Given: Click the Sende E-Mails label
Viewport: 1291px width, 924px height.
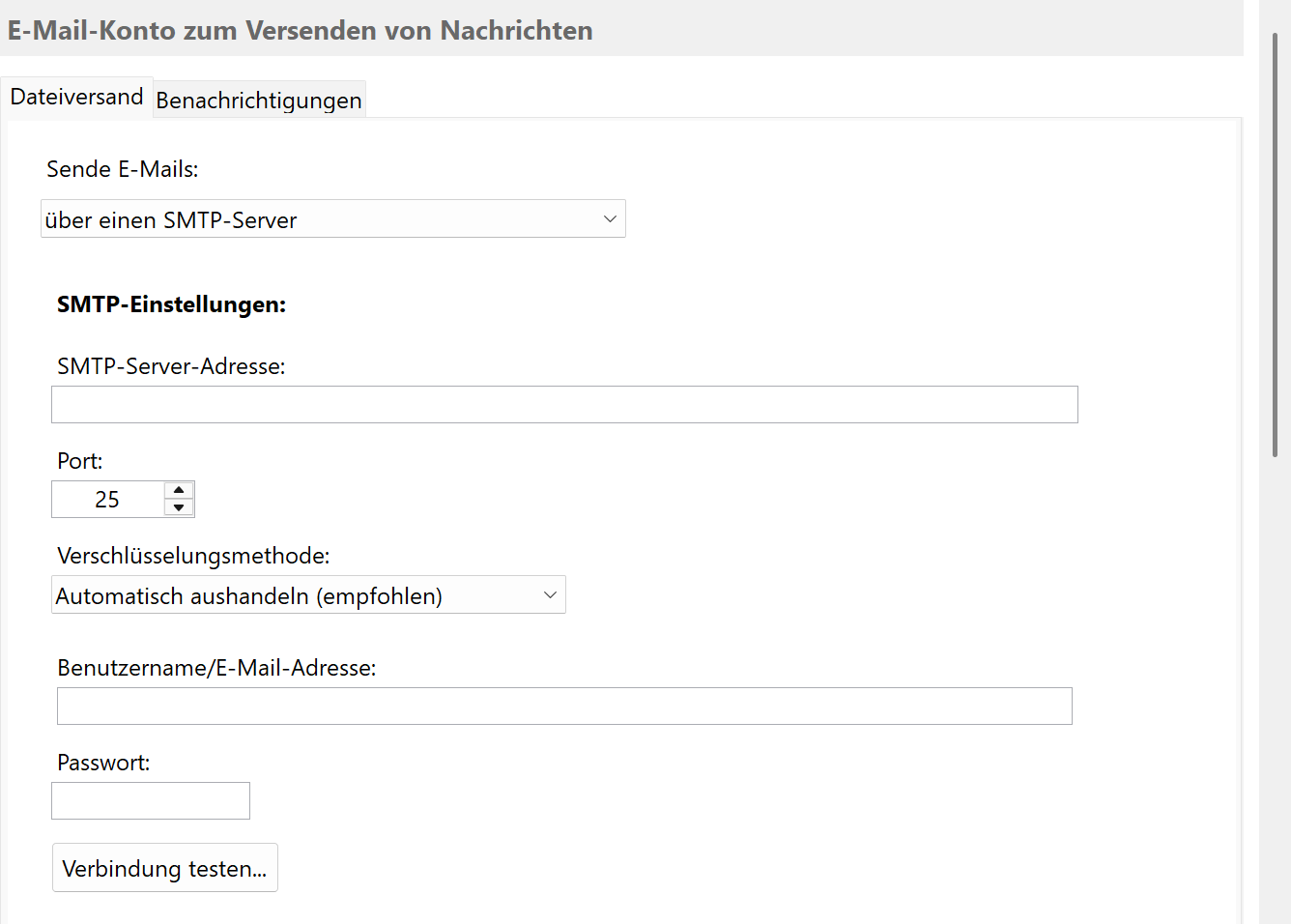Looking at the screenshot, I should [122, 168].
